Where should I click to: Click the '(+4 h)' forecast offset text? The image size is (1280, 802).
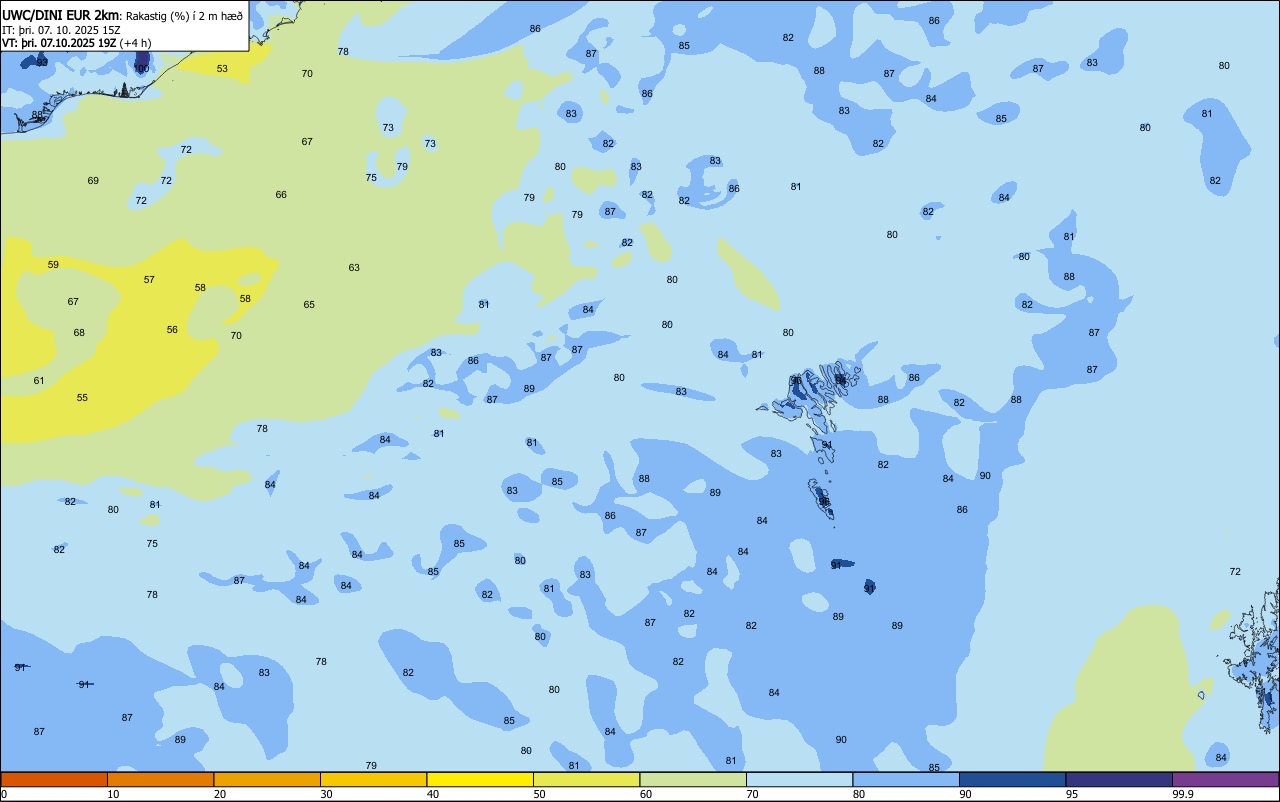135,43
